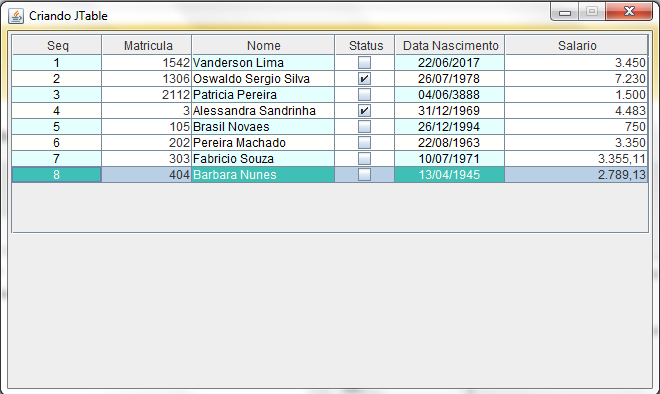This screenshot has height=394, width=660.
Task: Check Status box for Patricia Pereira
Action: click(365, 95)
